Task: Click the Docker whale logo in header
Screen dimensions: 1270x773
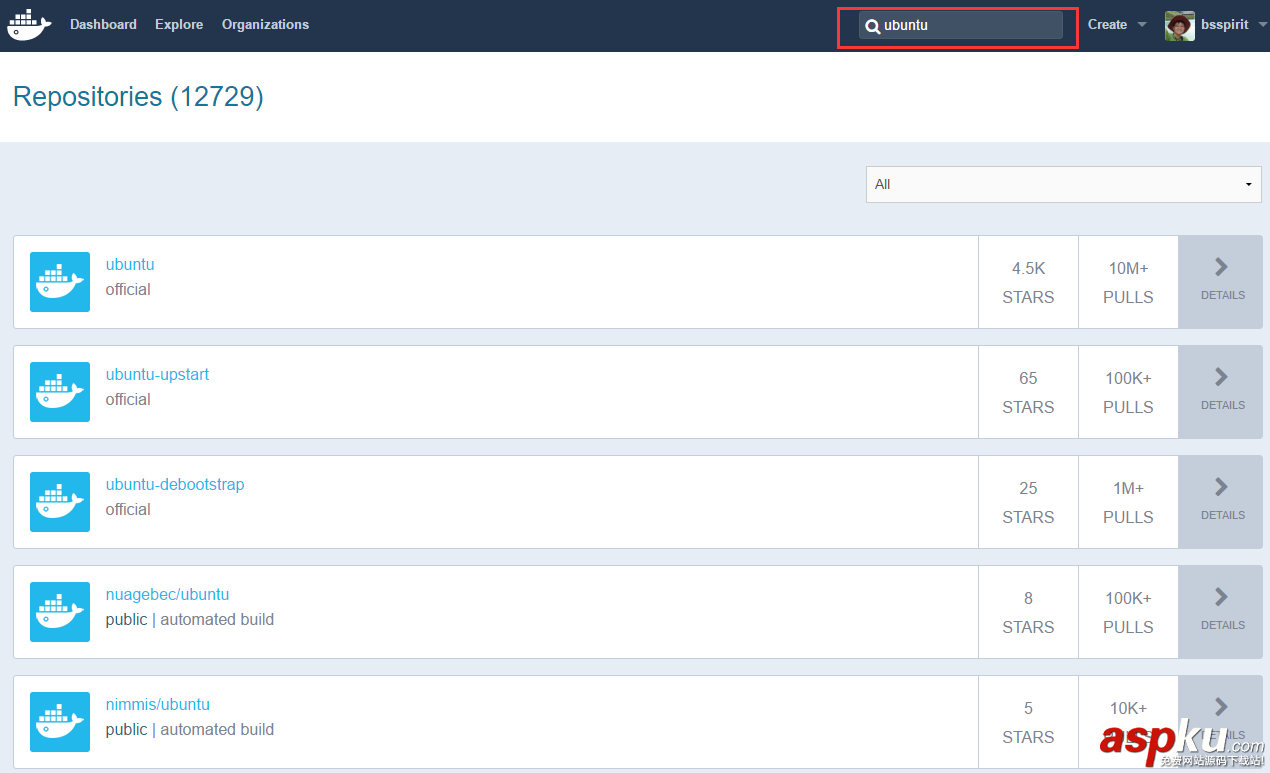Action: 29,24
